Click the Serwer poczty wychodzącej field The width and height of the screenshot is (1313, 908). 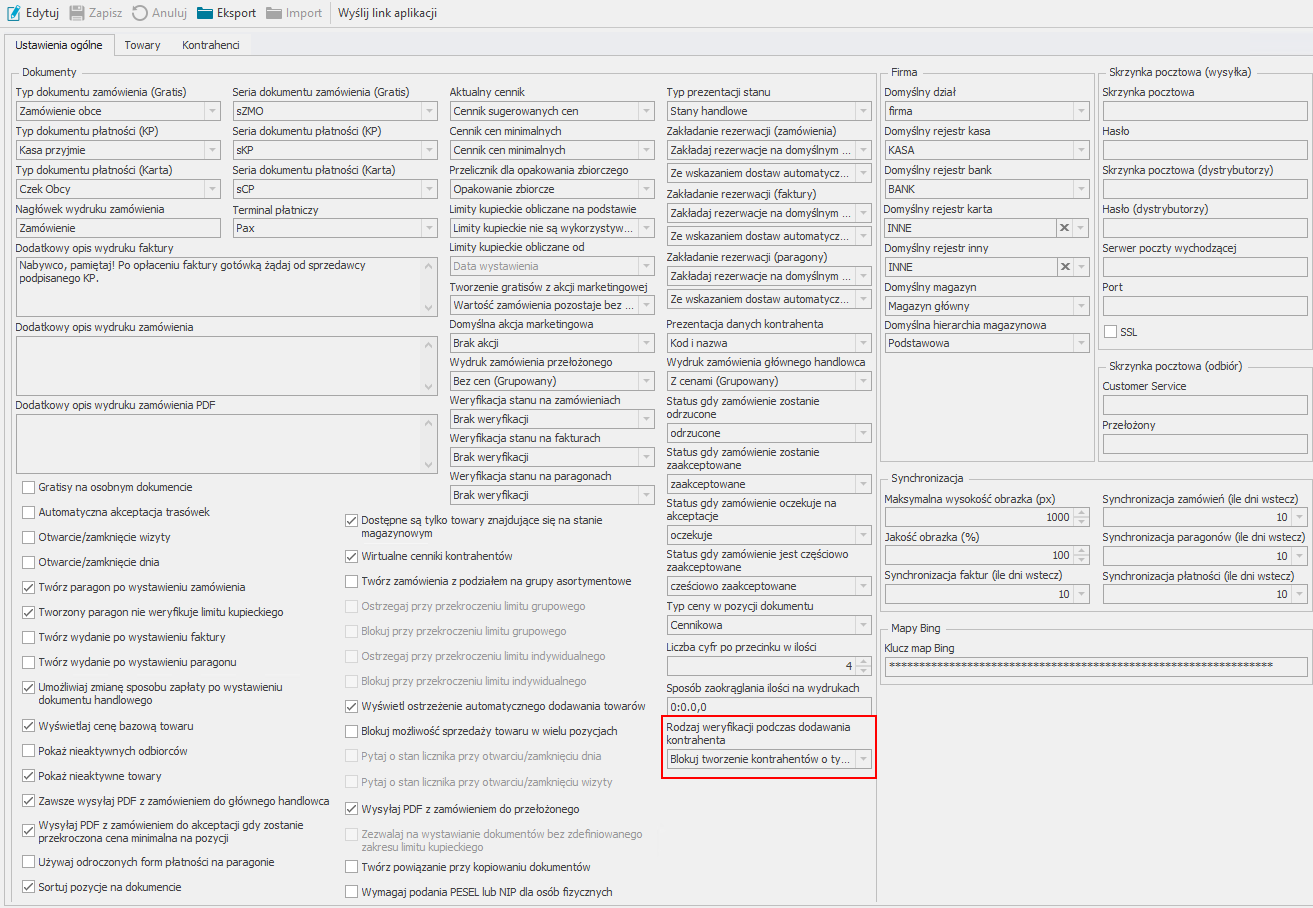pos(1204,267)
